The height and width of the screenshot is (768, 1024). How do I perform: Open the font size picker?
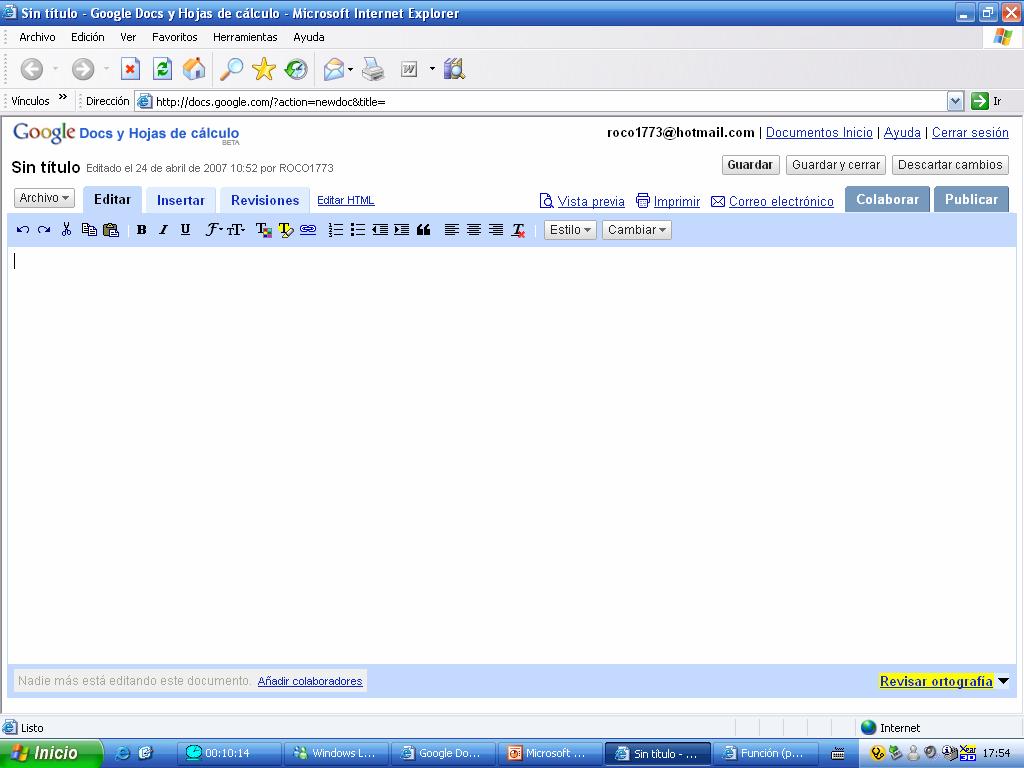pyautogui.click(x=236, y=230)
